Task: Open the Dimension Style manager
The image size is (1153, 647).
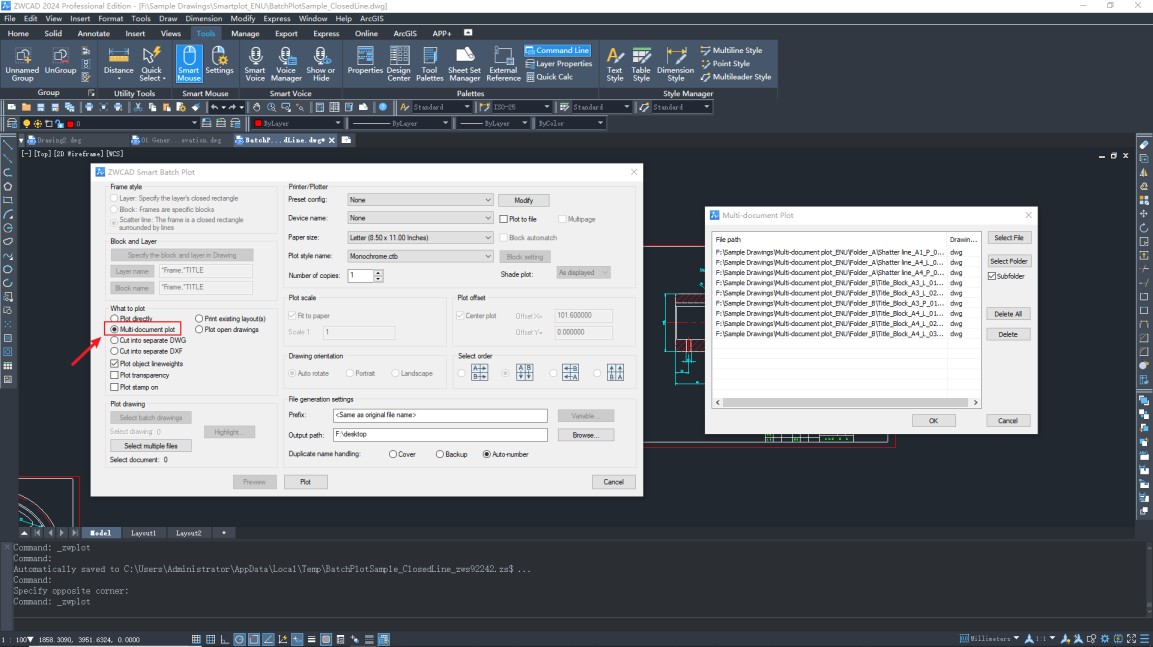Action: (675, 63)
